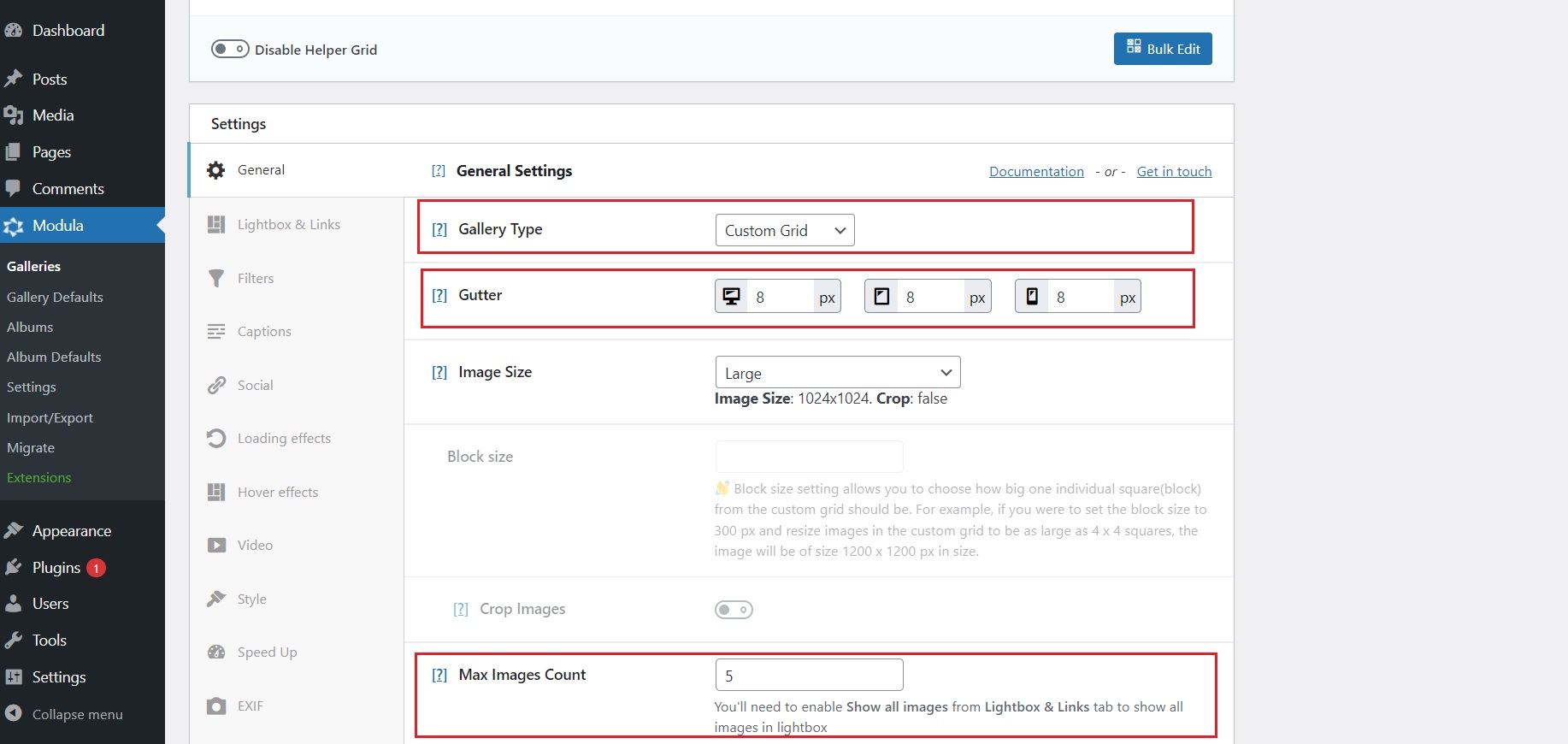The image size is (1568, 744).
Task: Click the Max Images Count help icon
Action: [439, 675]
